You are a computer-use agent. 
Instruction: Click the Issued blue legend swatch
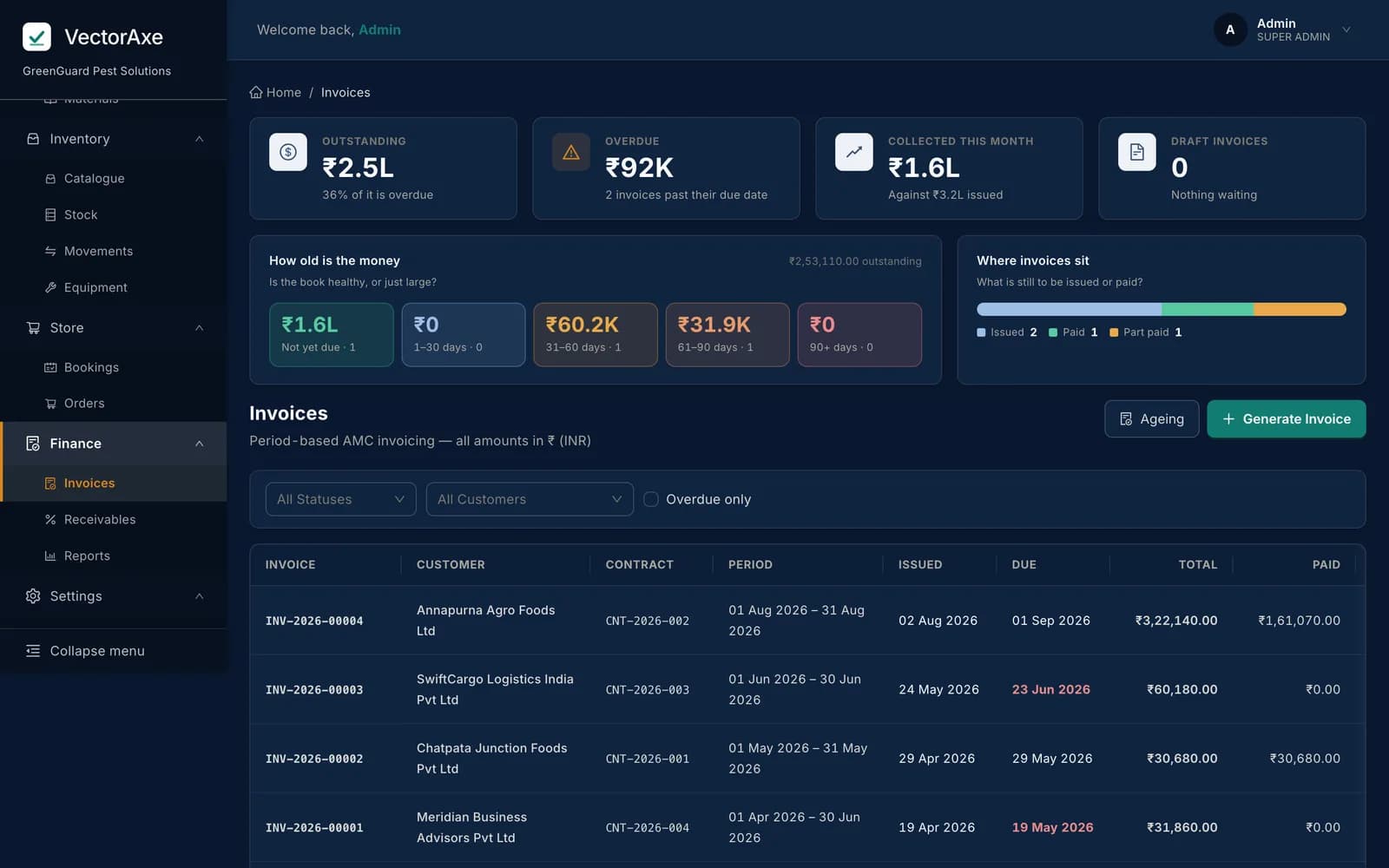point(981,332)
